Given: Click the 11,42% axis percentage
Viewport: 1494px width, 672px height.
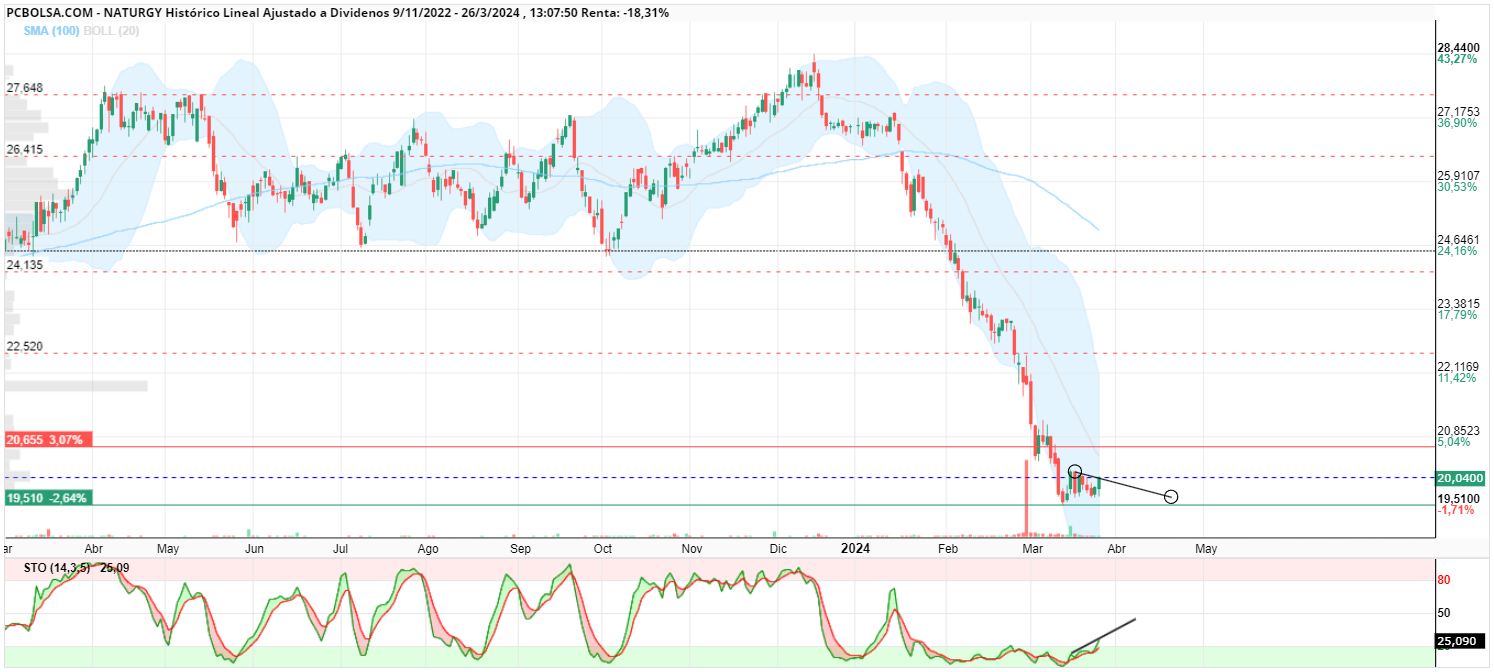Looking at the screenshot, I should pos(1456,378).
